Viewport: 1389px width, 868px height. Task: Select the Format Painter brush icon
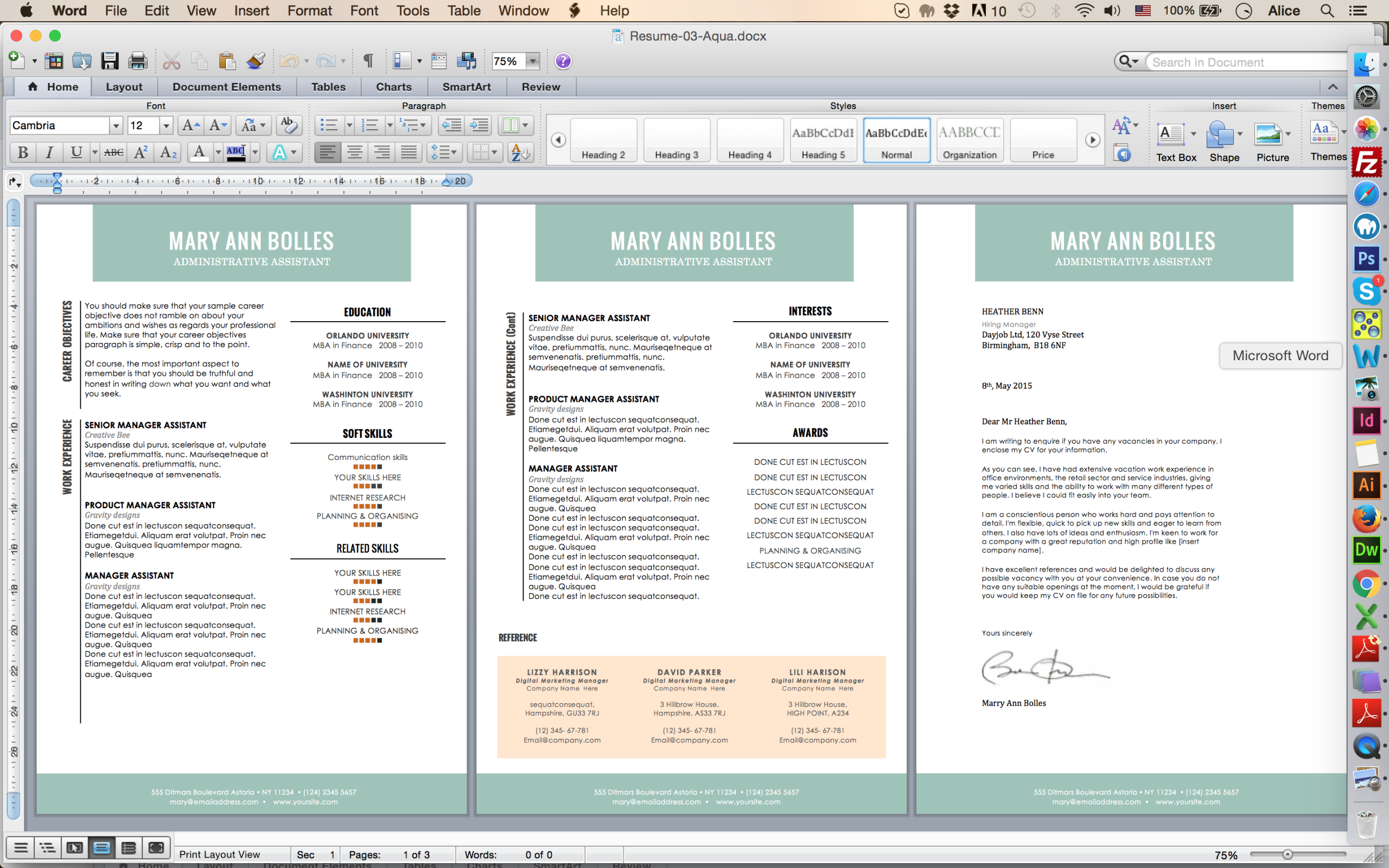(255, 61)
